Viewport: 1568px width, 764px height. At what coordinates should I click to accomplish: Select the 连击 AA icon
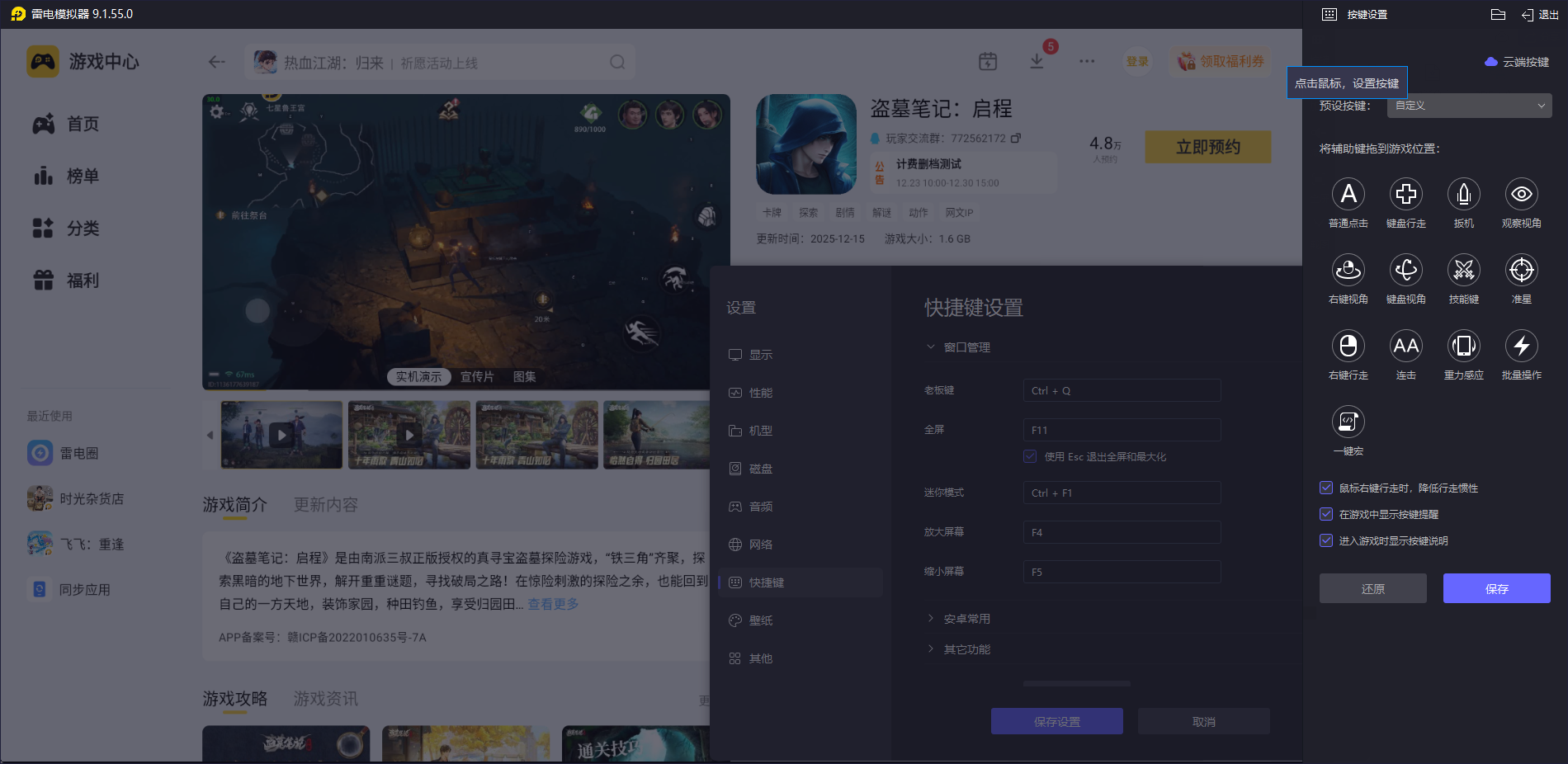click(x=1406, y=346)
